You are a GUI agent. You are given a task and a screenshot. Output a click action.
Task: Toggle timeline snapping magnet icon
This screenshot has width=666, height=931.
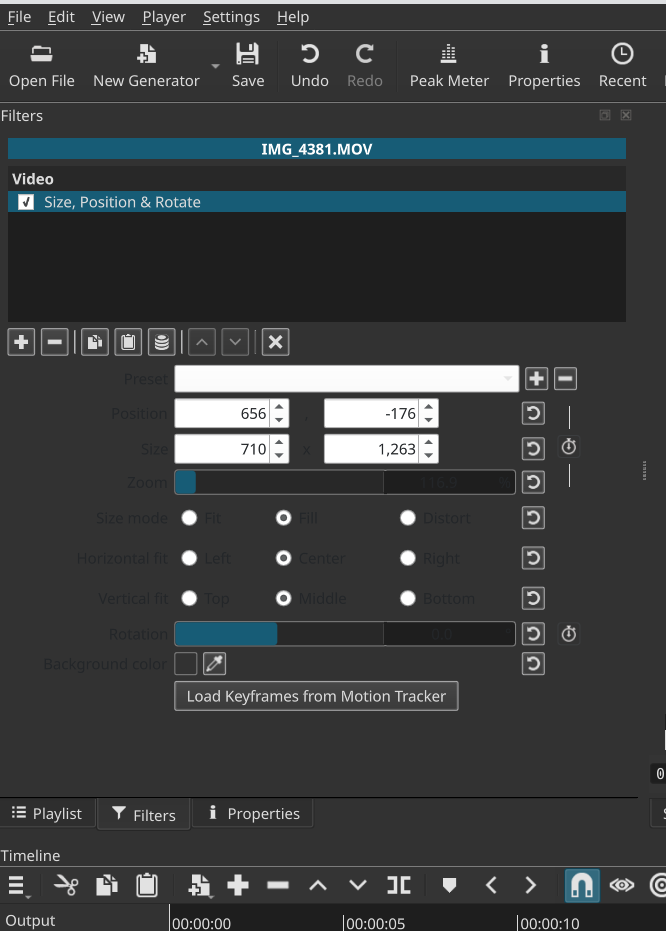pos(581,885)
